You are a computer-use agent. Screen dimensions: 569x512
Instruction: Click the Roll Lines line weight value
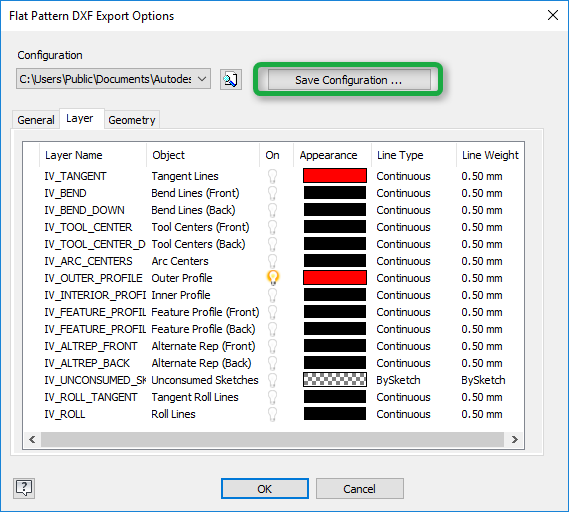coord(482,414)
